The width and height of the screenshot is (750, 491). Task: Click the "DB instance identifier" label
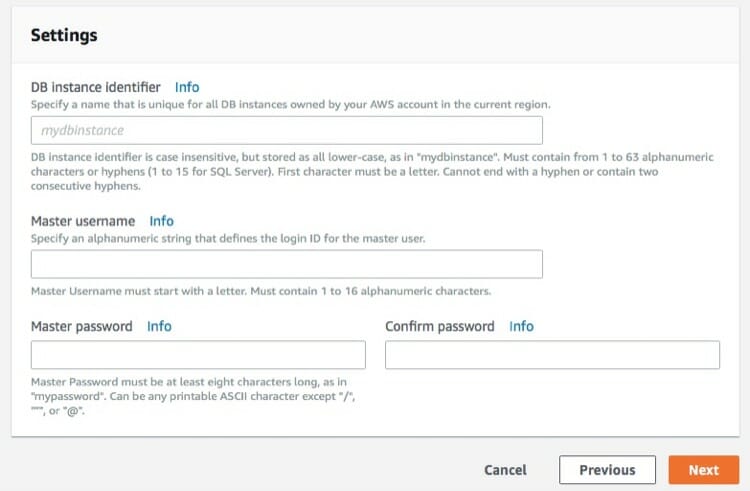click(96, 87)
